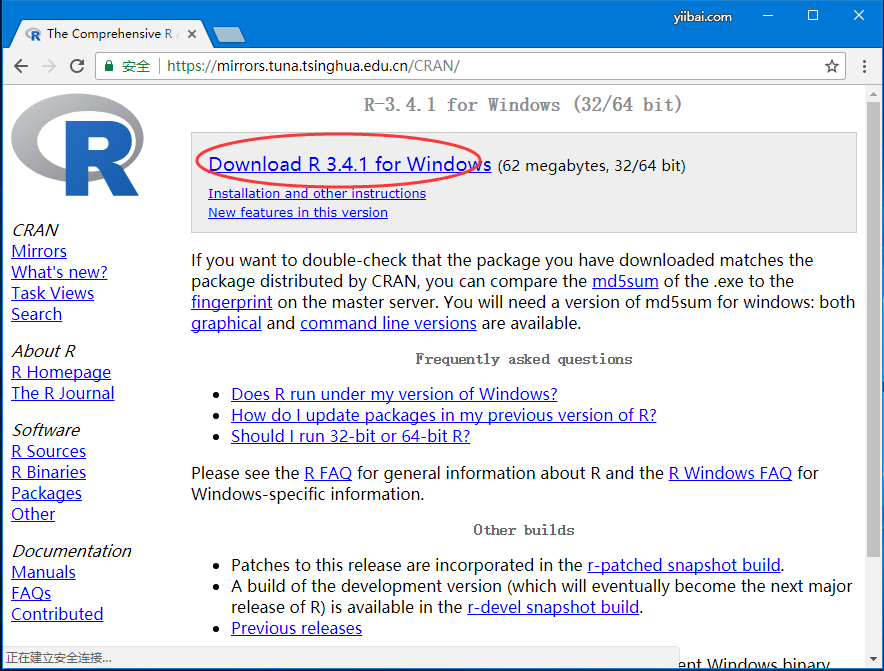
Task: Click the reload page icon
Action: tap(77, 66)
